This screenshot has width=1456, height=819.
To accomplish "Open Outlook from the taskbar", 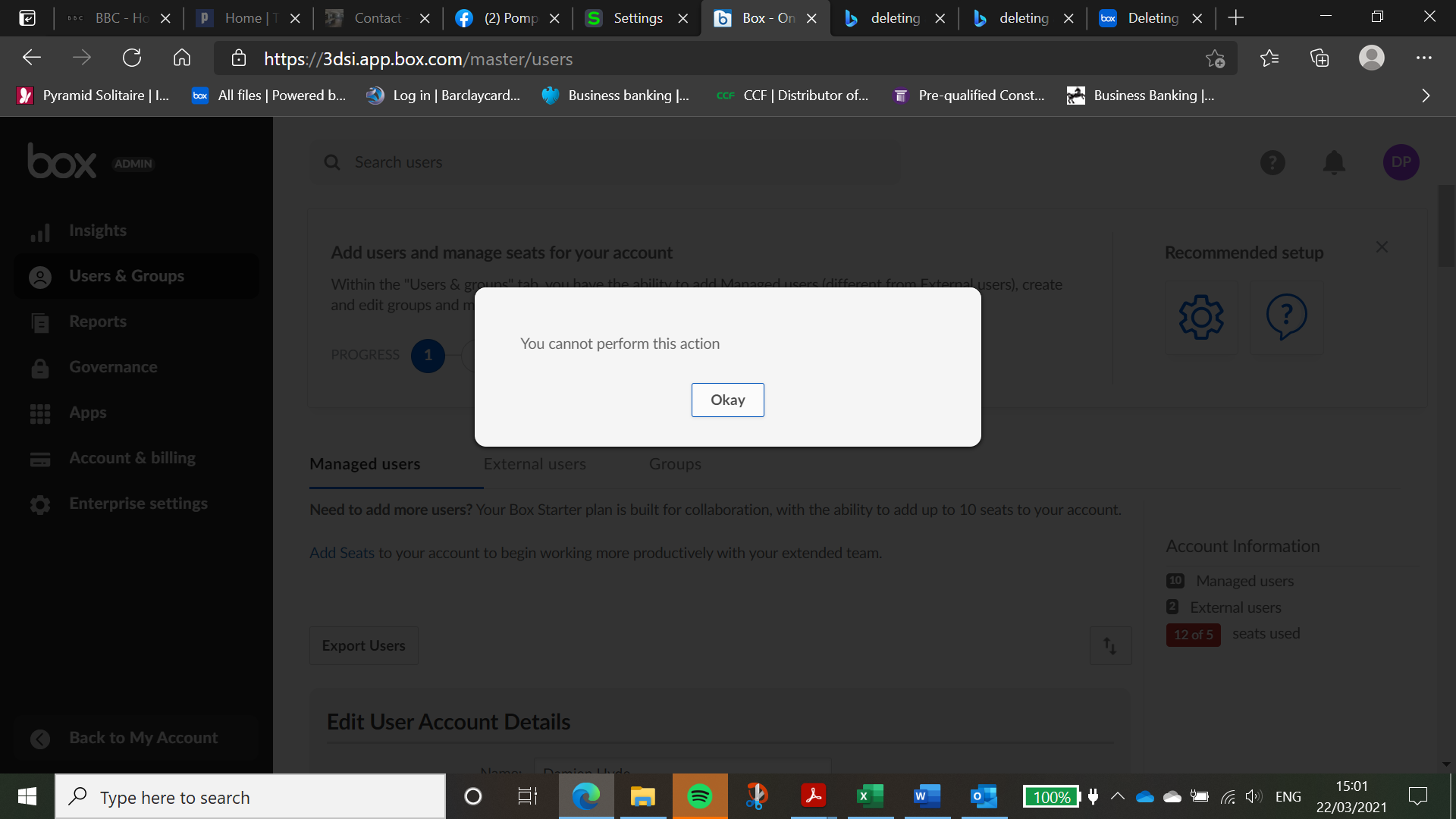I will tap(984, 796).
